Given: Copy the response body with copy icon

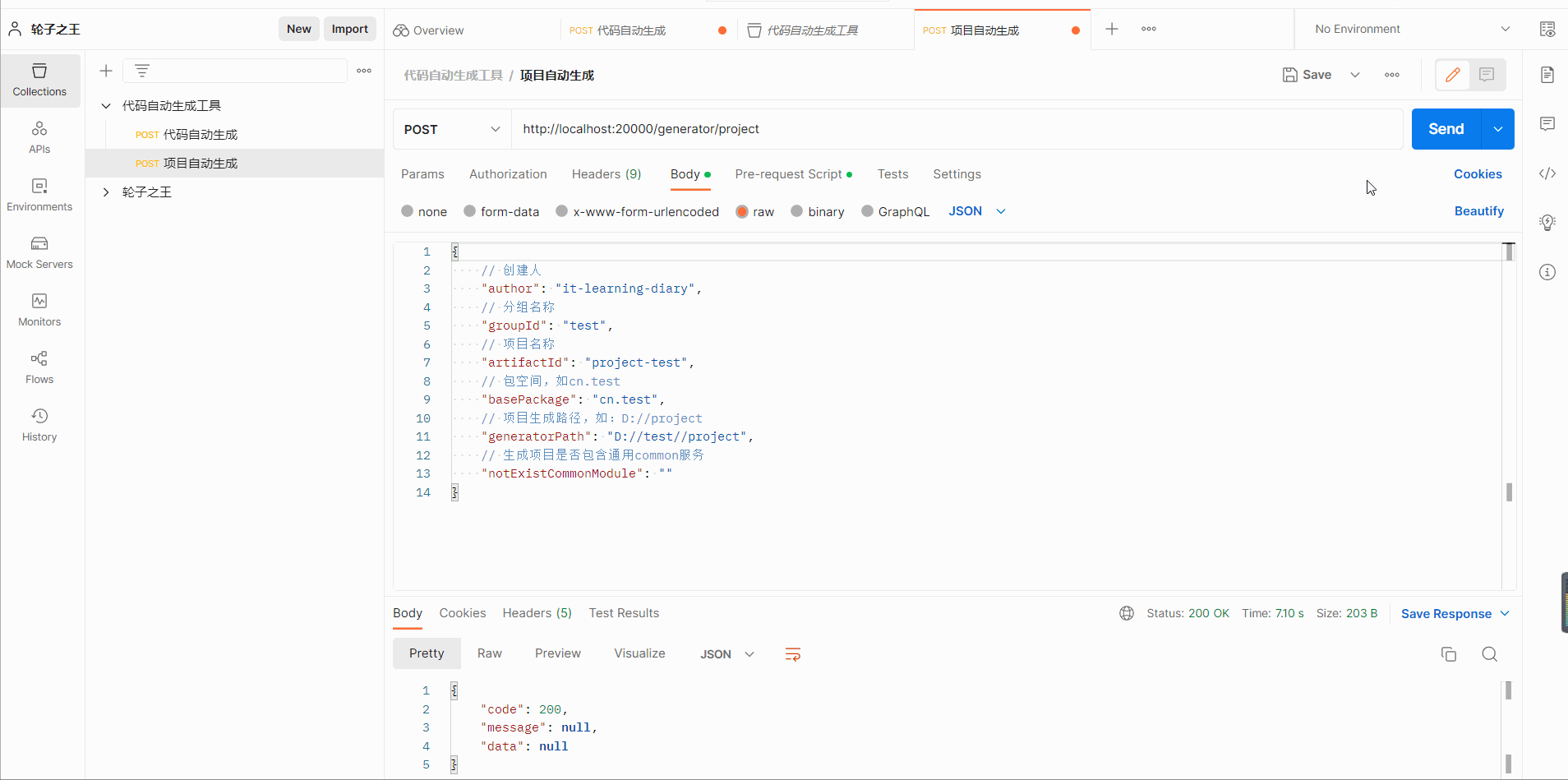Looking at the screenshot, I should click(1449, 654).
